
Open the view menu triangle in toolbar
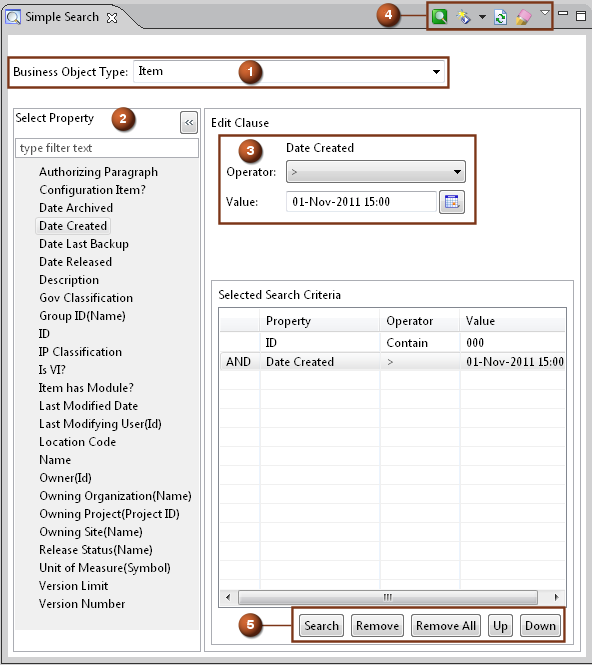545,13
